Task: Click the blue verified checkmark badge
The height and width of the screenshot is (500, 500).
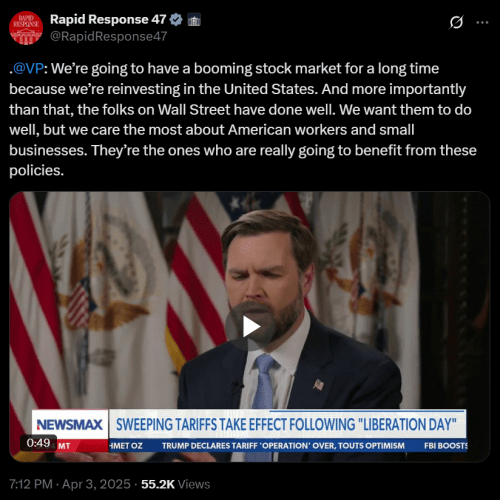Action: click(x=176, y=20)
